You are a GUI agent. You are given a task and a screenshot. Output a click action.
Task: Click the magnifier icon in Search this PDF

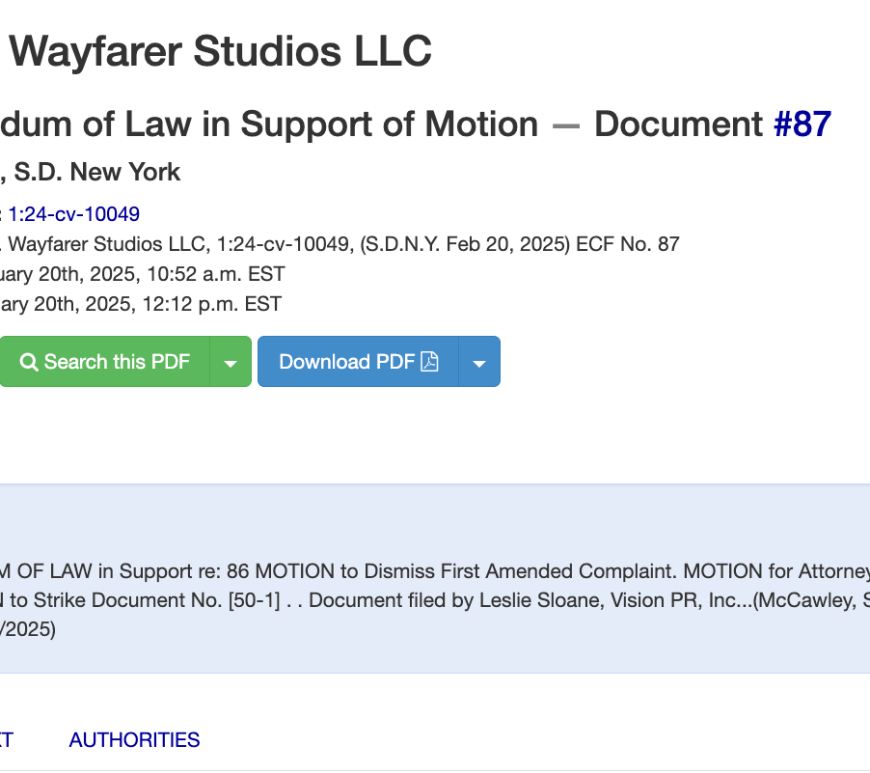[x=29, y=362]
